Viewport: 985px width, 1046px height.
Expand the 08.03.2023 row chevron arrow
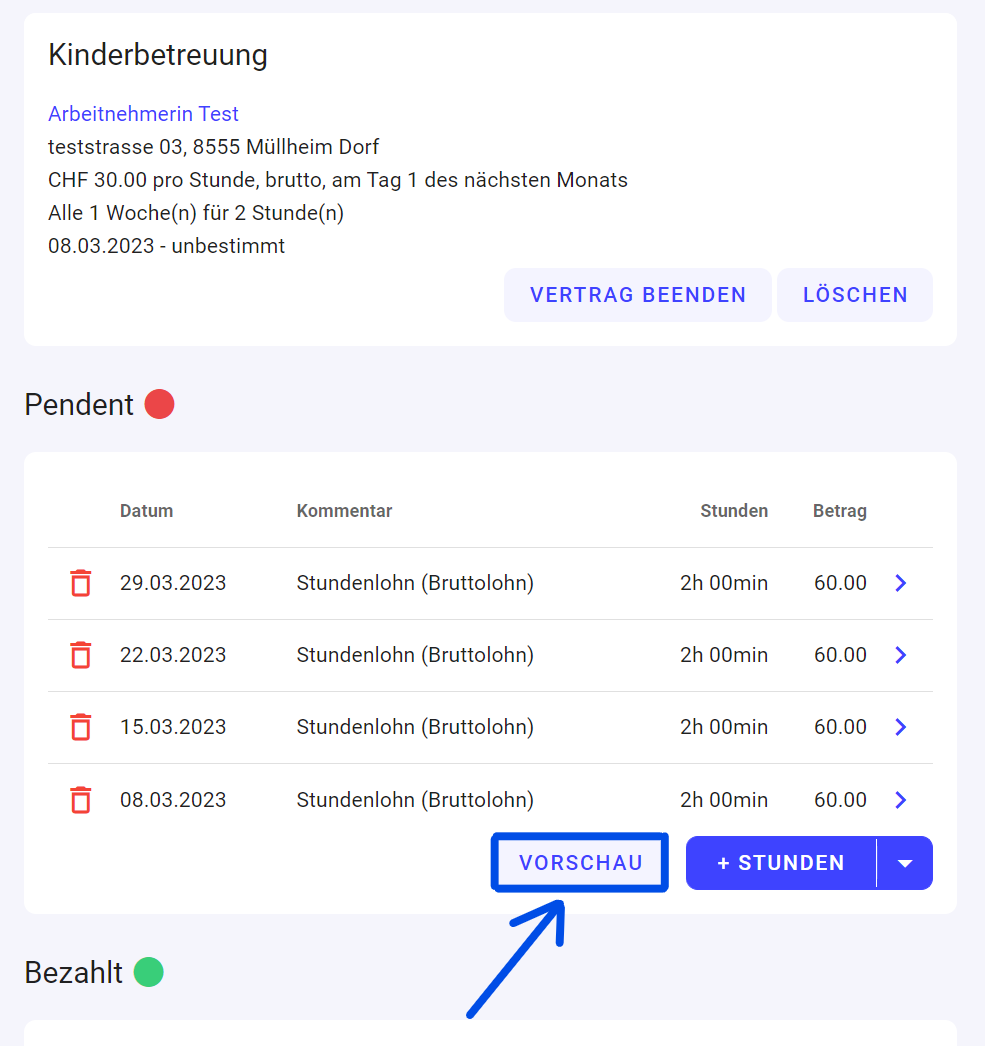(901, 800)
